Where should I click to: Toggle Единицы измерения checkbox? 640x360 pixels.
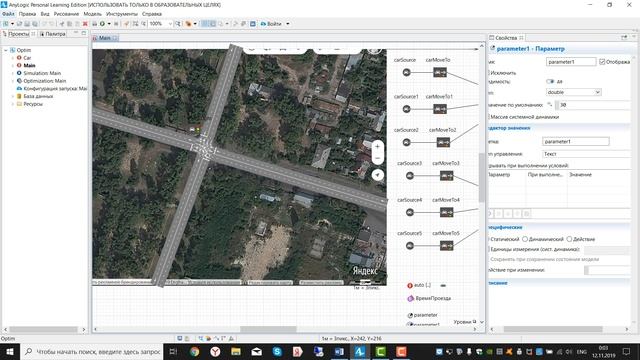pyautogui.click(x=488, y=249)
